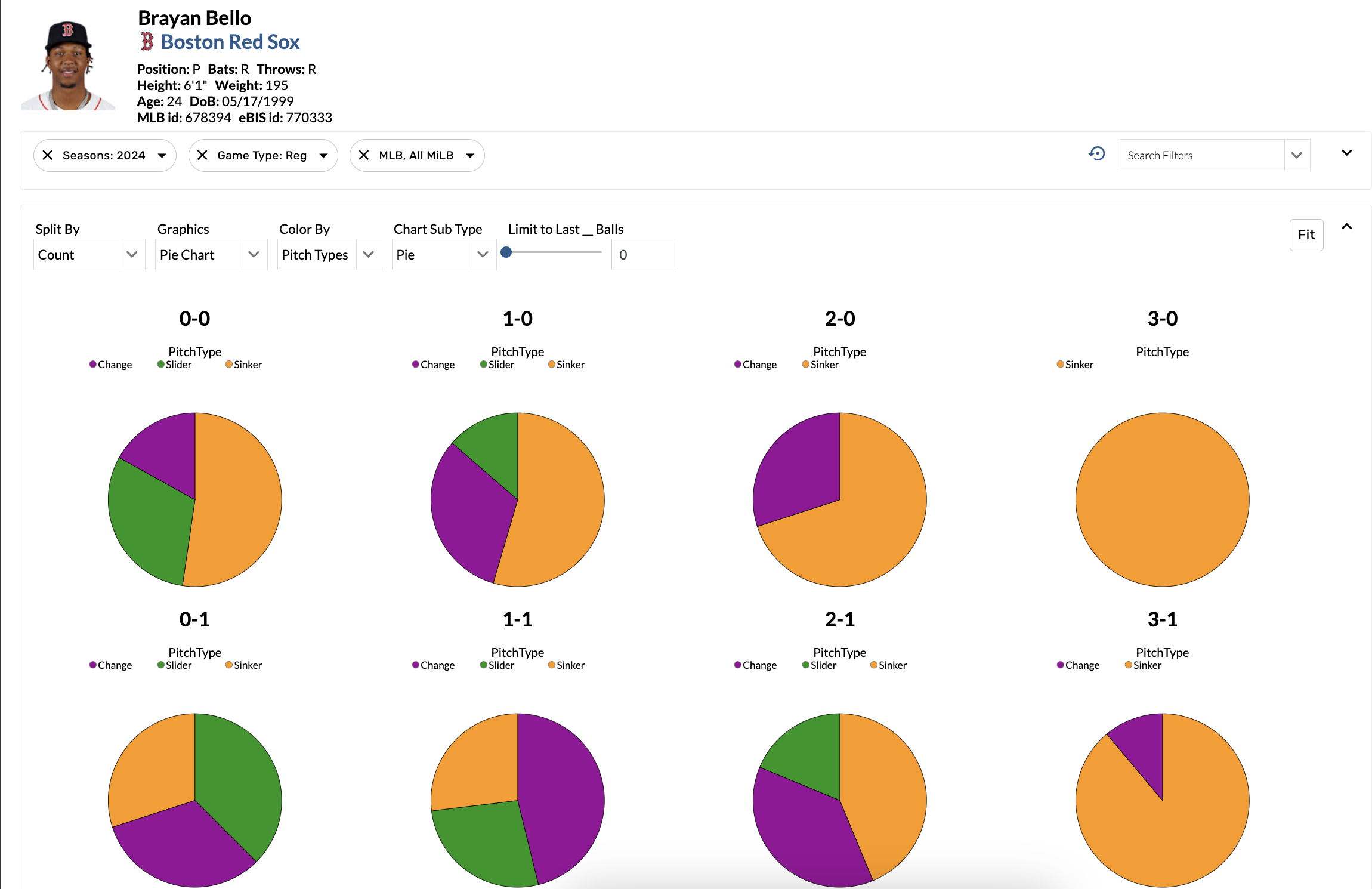This screenshot has width=1372, height=889.
Task: Remove the MLB, All MiLB filter
Action: [x=364, y=155]
